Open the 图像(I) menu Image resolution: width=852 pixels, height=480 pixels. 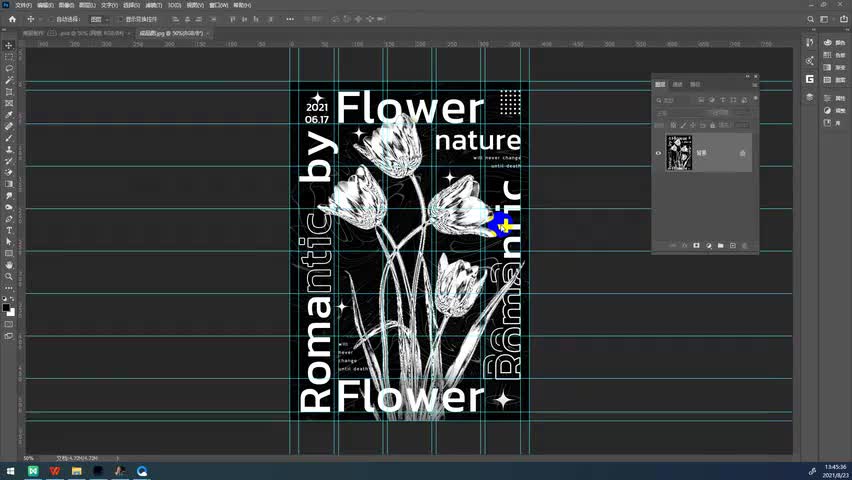(x=66, y=5)
